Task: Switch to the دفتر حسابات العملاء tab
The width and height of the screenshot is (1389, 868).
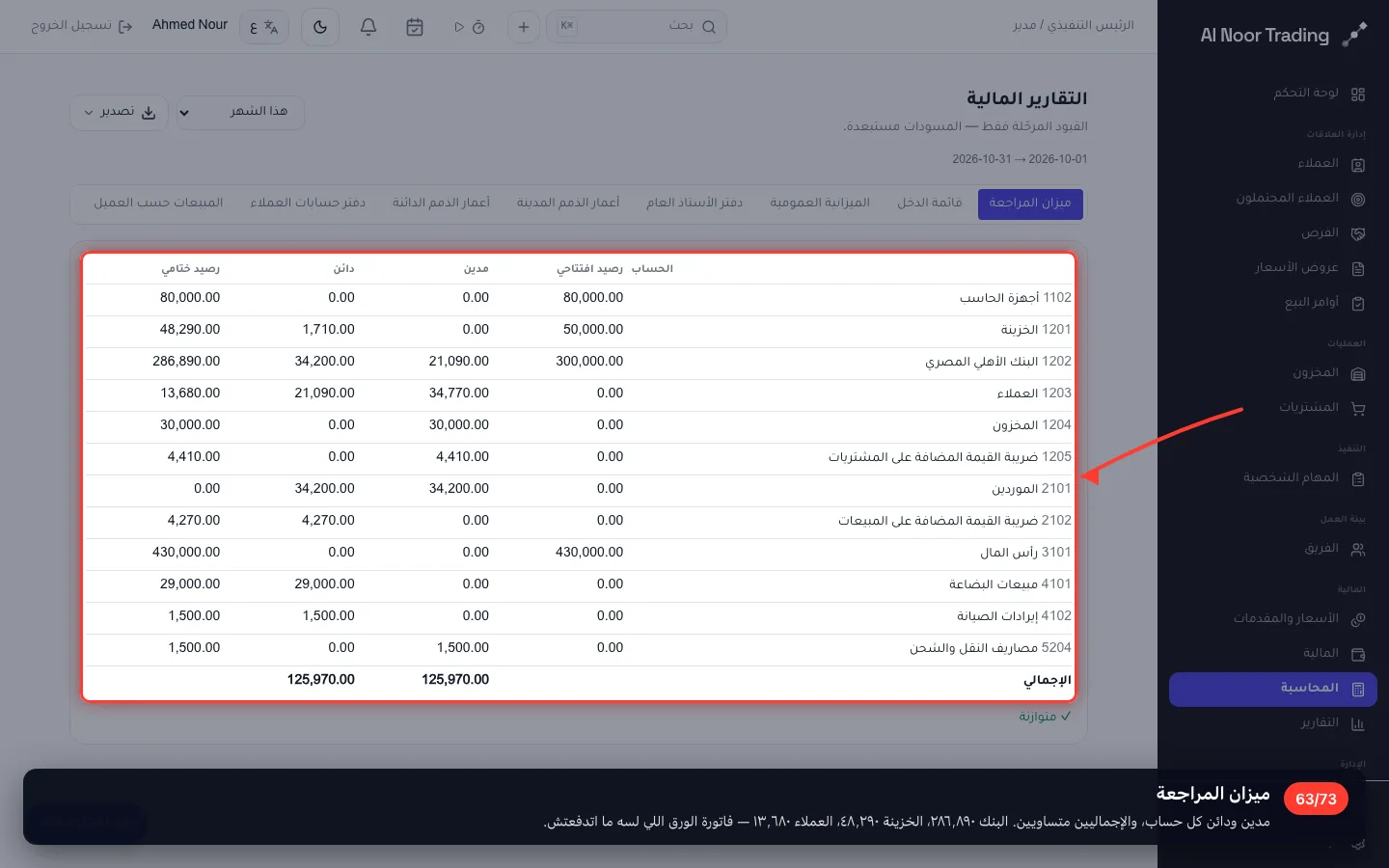Action: [x=308, y=203]
